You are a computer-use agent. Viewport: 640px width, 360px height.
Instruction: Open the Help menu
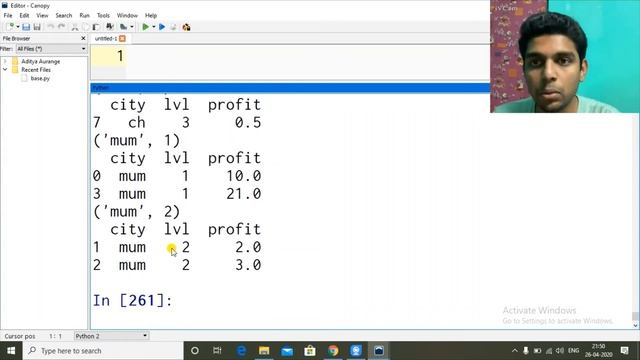pyautogui.click(x=151, y=16)
